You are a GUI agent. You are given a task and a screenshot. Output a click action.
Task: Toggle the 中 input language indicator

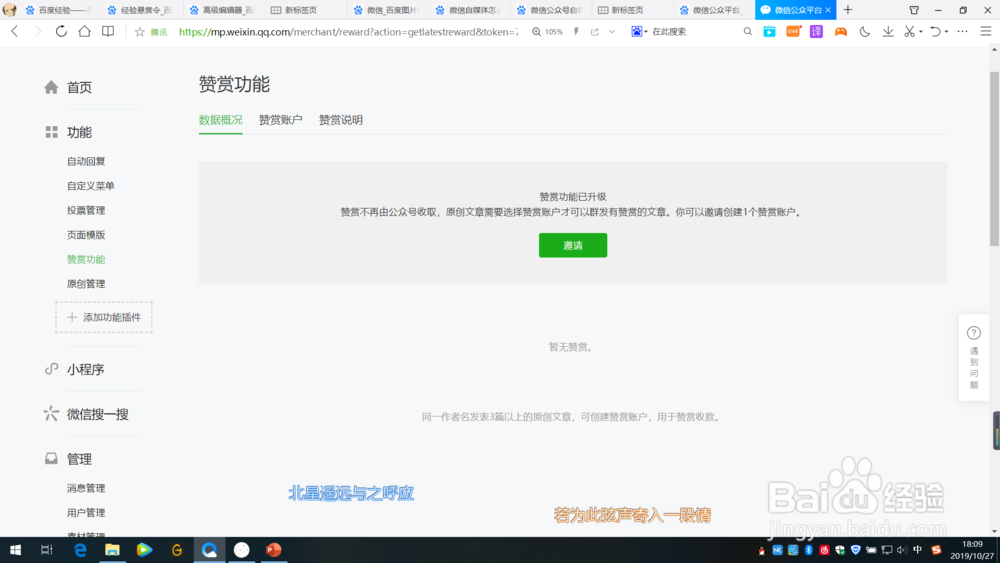(x=918, y=550)
